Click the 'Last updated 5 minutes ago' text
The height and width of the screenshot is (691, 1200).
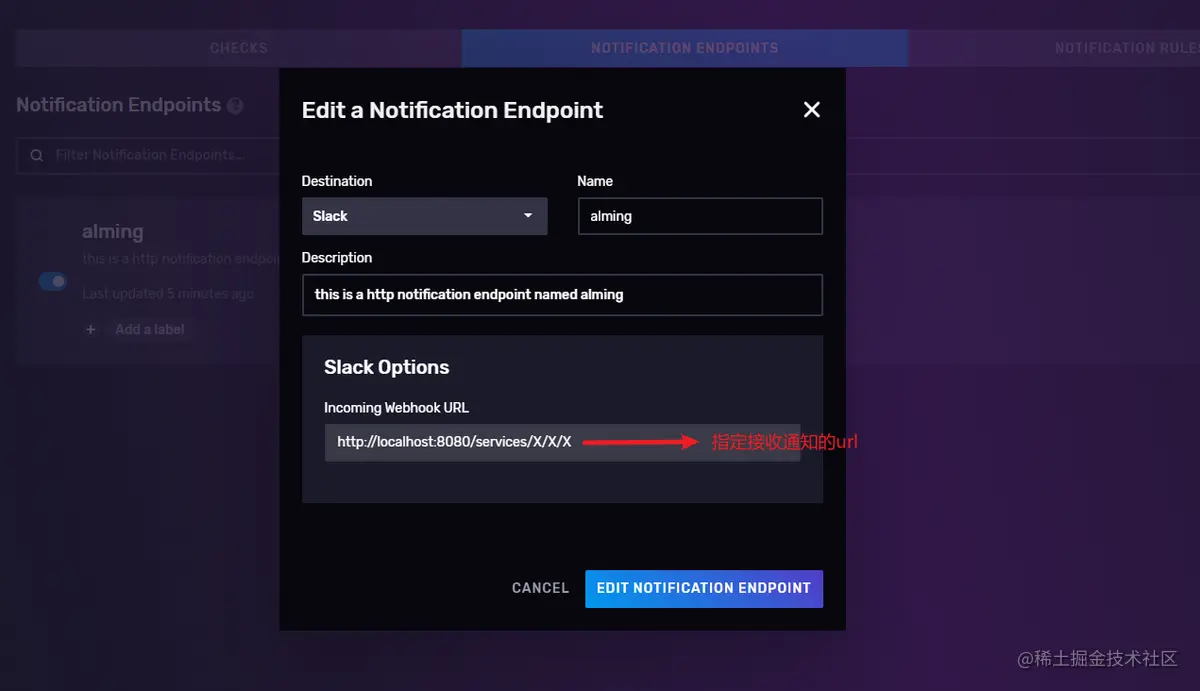(x=168, y=294)
